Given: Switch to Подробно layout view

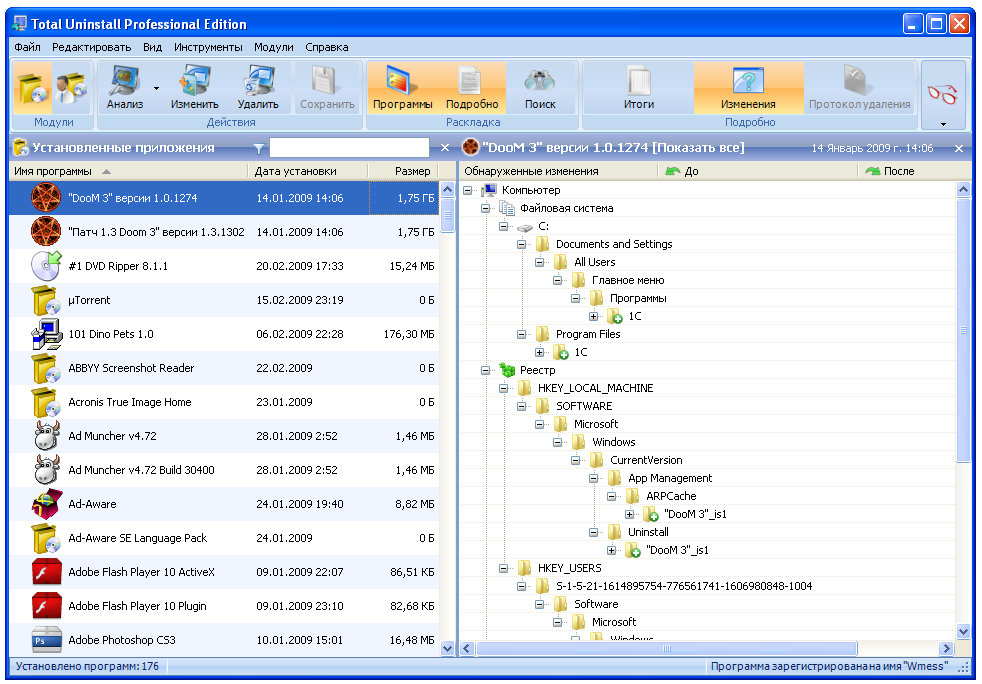Looking at the screenshot, I should tap(472, 88).
